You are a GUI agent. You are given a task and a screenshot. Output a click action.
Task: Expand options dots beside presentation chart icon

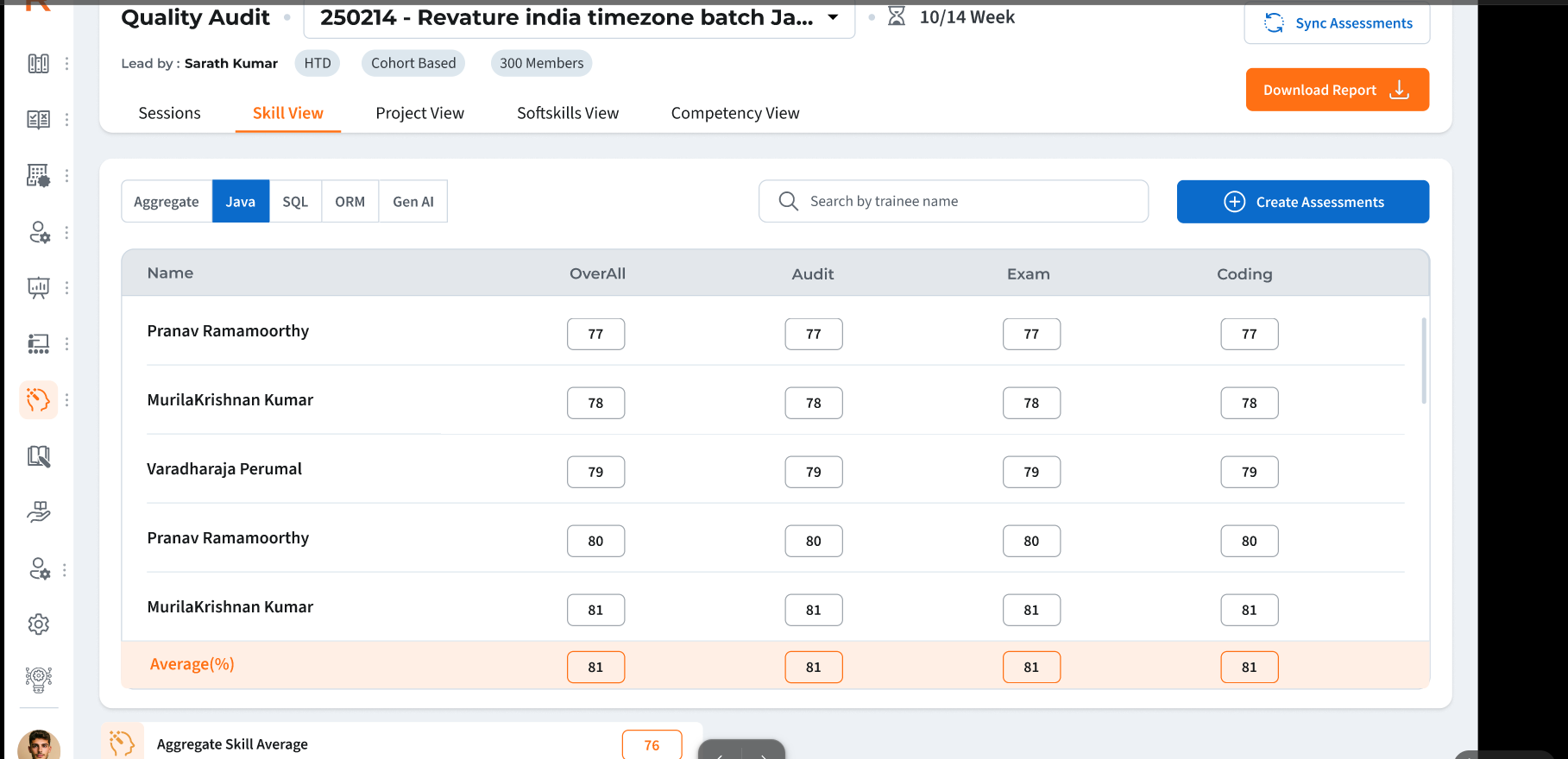(66, 287)
